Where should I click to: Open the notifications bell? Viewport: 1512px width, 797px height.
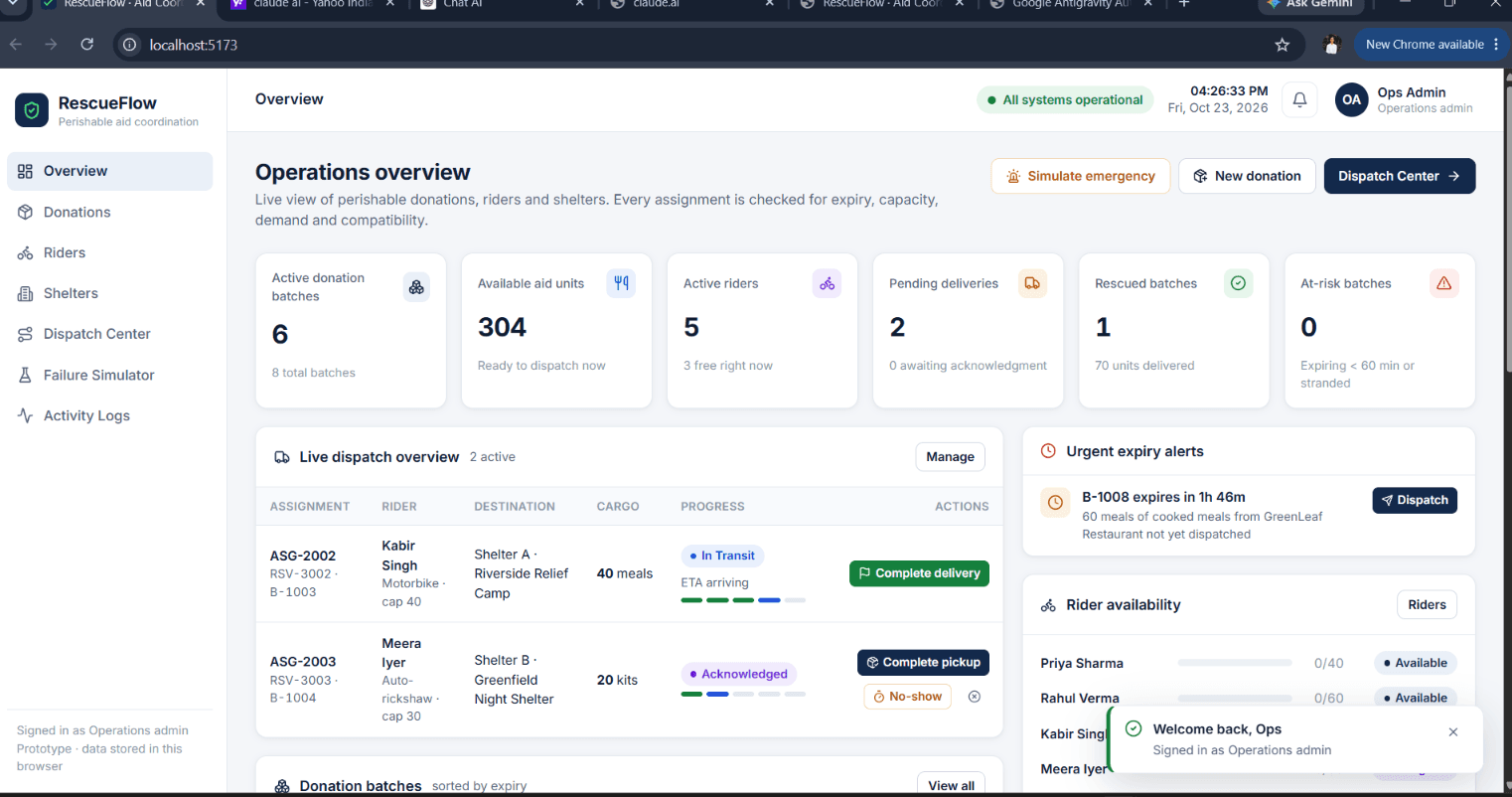coord(1299,99)
